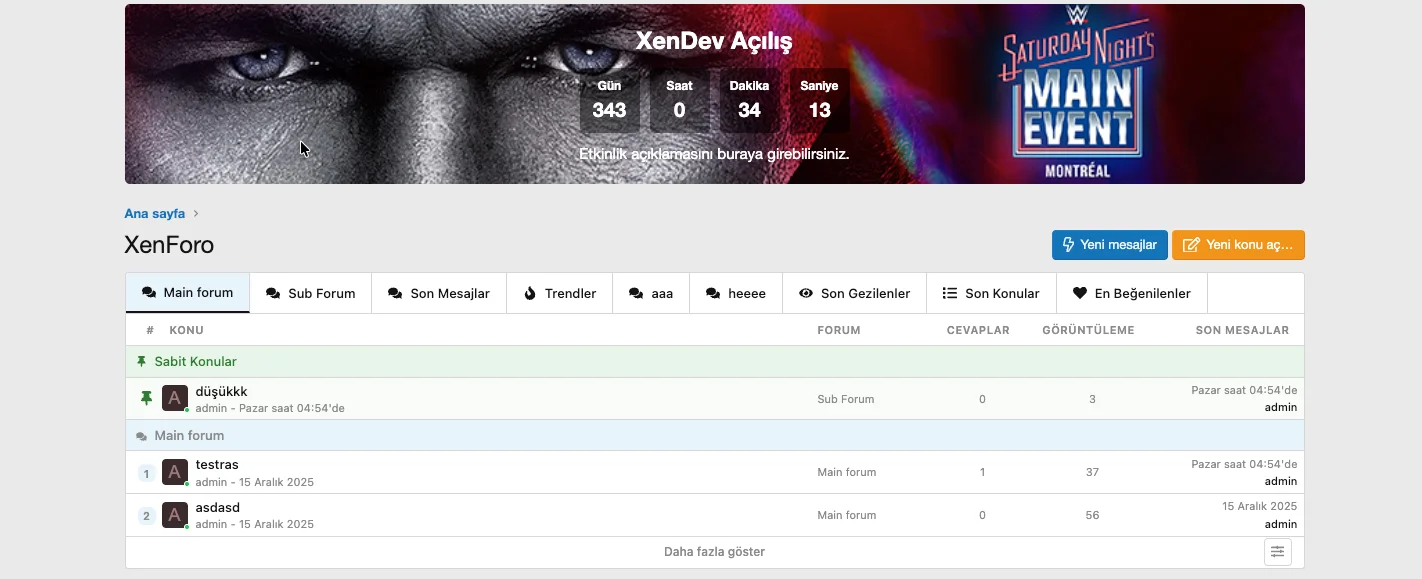
Task: Select the heeee tab
Action: pyautogui.click(x=735, y=293)
